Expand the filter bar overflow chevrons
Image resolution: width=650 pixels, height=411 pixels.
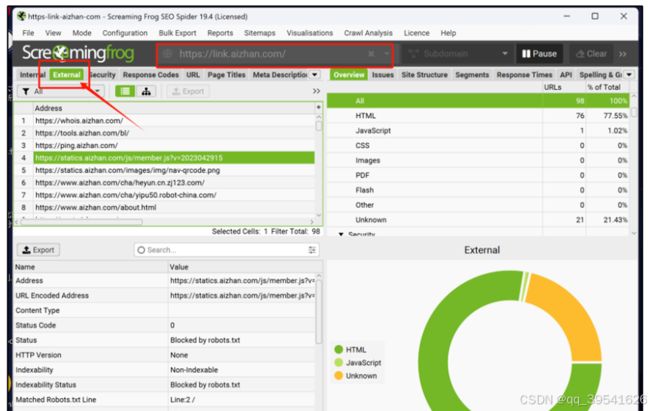pyautogui.click(x=316, y=91)
